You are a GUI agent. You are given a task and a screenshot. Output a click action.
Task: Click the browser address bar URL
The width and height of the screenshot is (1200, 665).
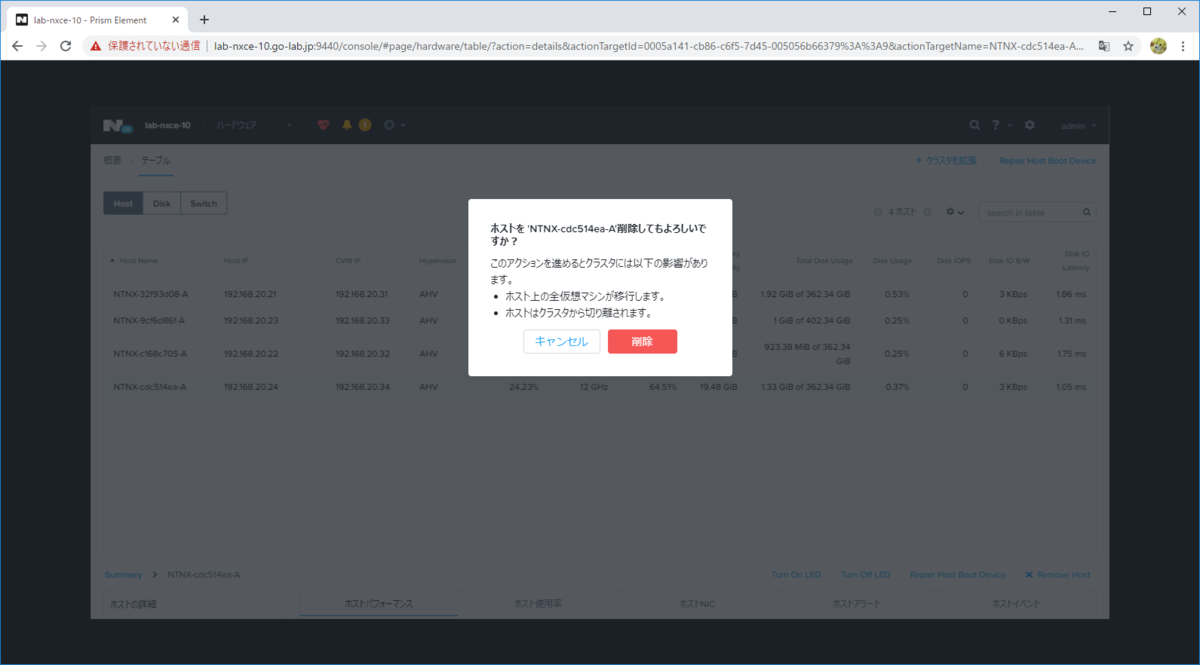click(x=649, y=46)
